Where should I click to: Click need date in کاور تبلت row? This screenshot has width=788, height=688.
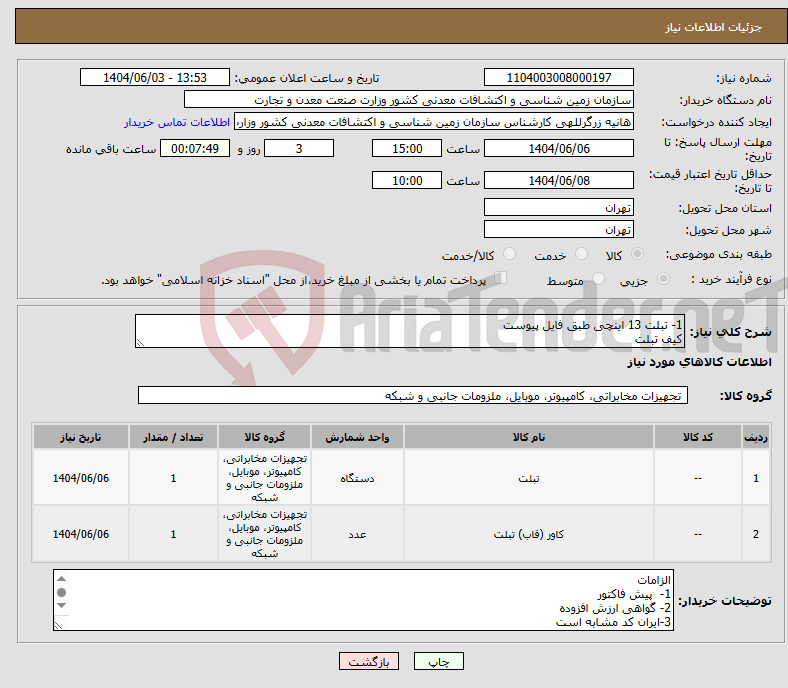click(81, 534)
